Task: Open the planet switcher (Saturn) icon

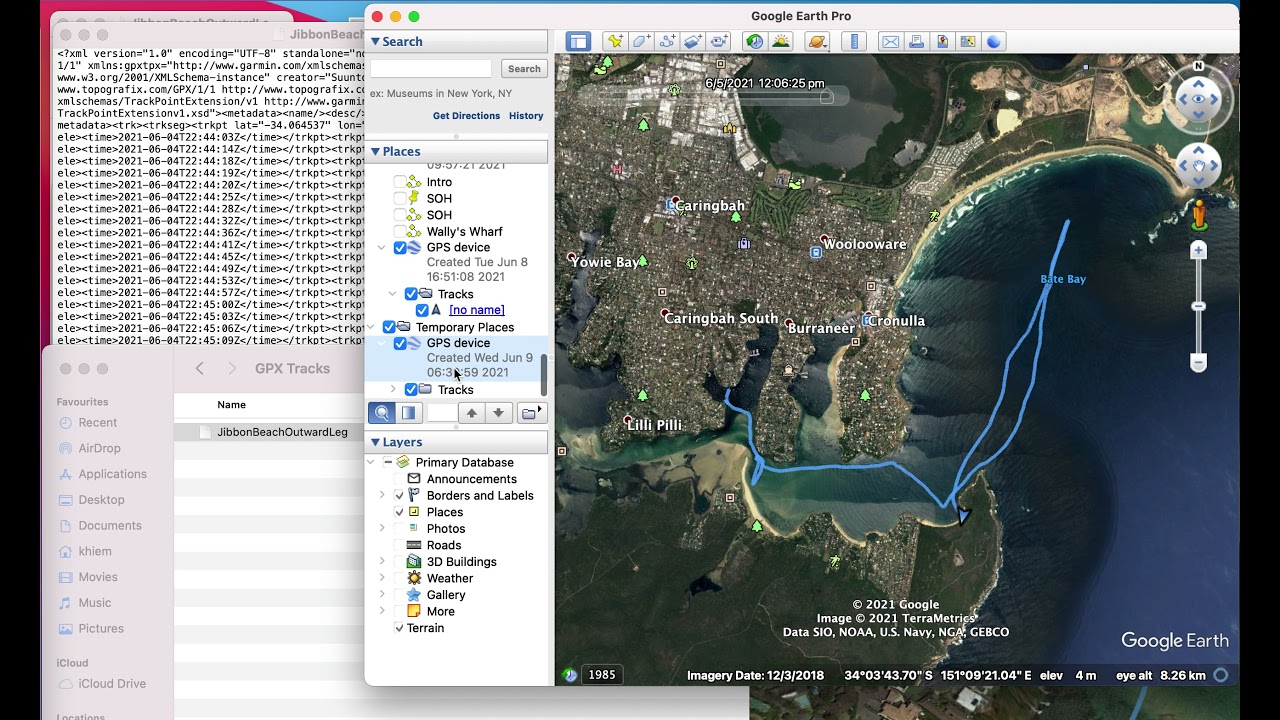Action: [817, 41]
